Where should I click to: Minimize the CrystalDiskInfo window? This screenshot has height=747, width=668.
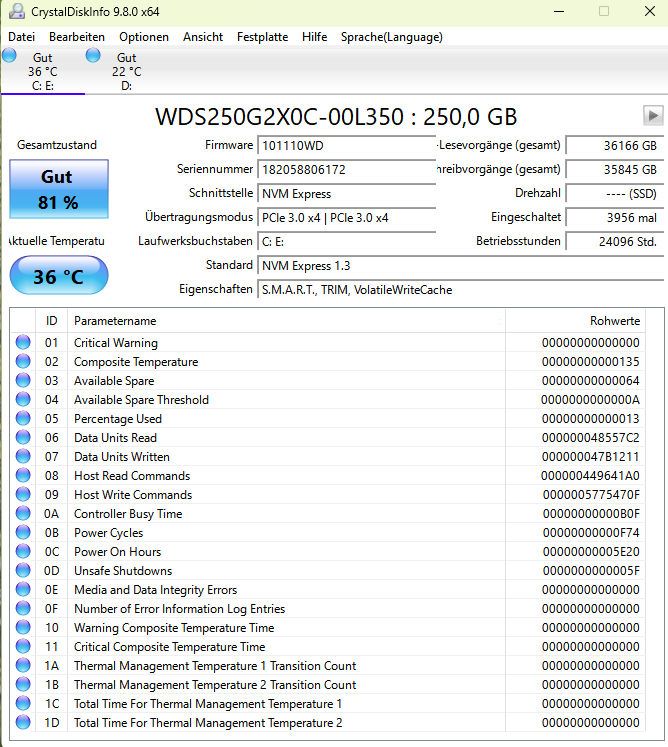pyautogui.click(x=559, y=11)
